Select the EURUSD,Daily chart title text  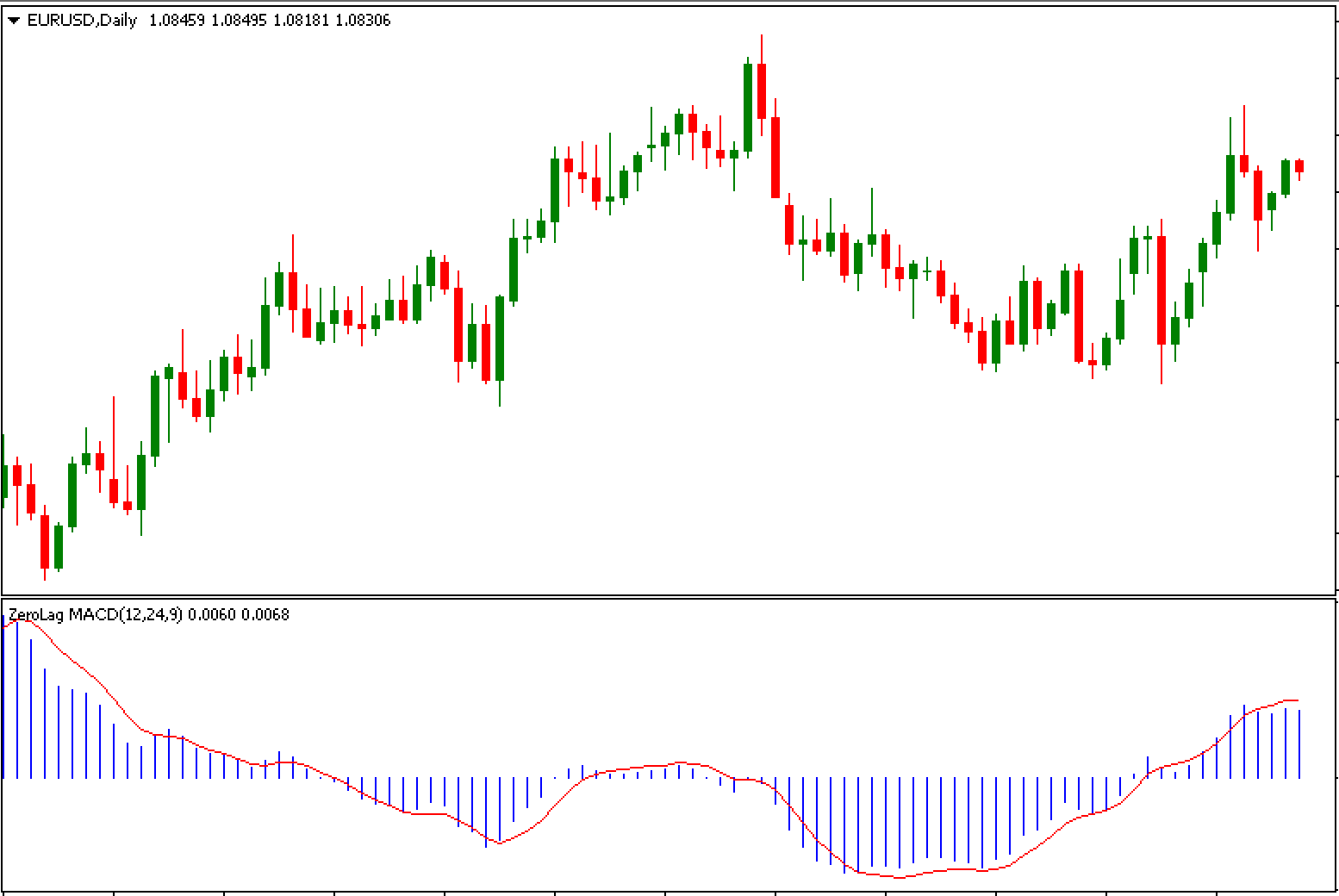[x=82, y=20]
